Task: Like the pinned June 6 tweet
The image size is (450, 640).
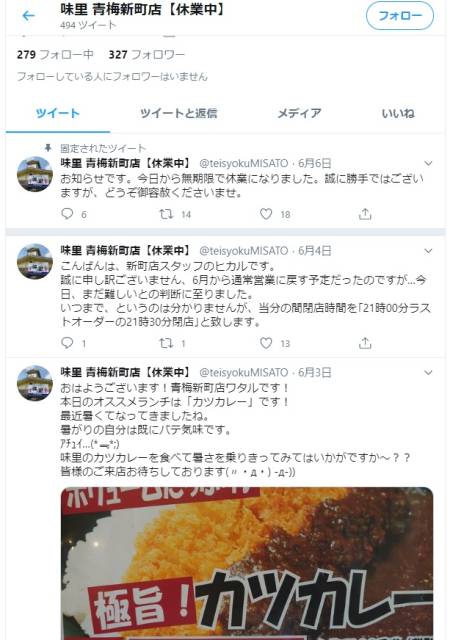Action: coord(266,214)
